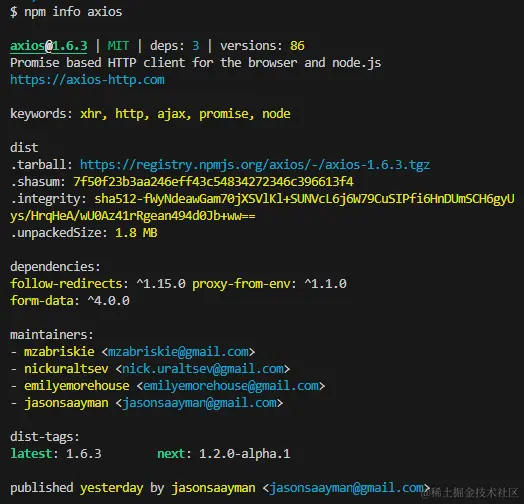The image size is (524, 504).
Task: Click the 'form-data' dependency name
Action: coord(41,300)
